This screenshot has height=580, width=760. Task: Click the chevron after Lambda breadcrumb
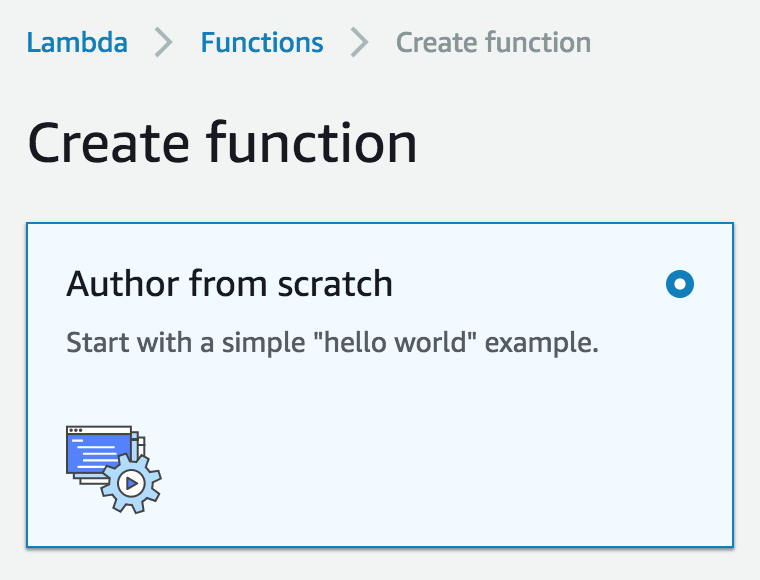164,43
